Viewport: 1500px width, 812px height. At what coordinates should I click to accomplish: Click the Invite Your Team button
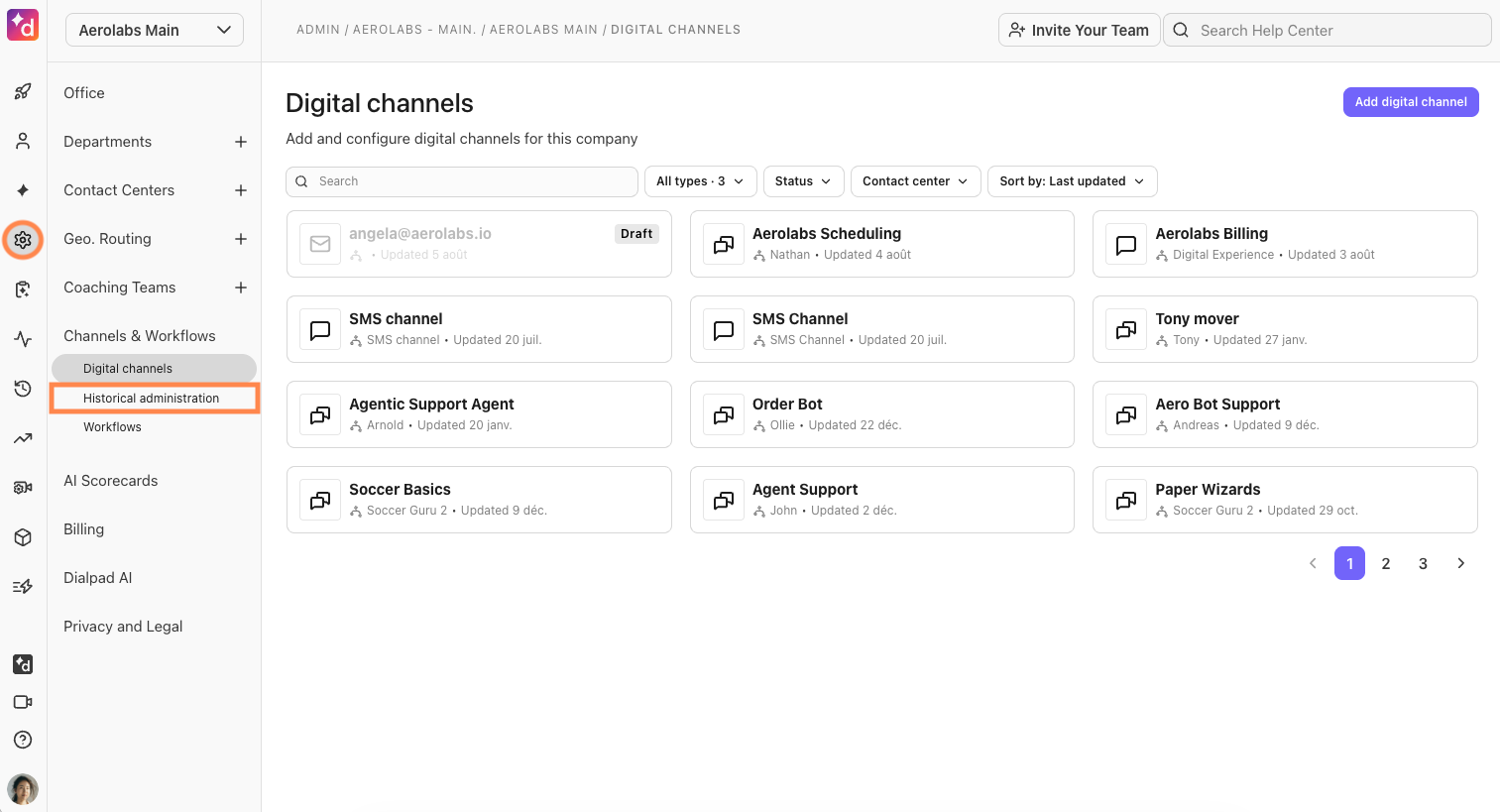[x=1079, y=30]
